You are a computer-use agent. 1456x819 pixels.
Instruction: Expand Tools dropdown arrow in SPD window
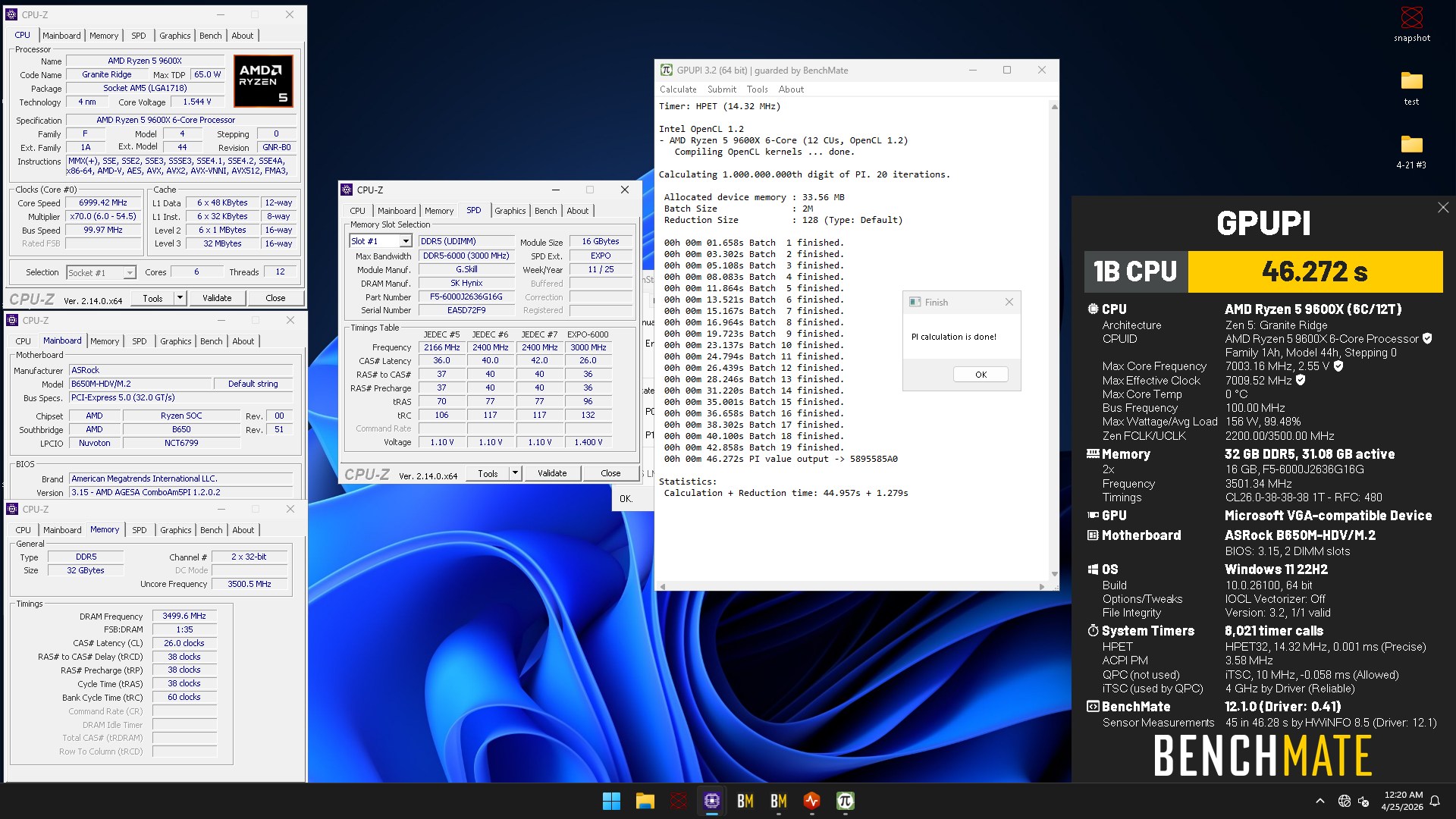tap(515, 473)
